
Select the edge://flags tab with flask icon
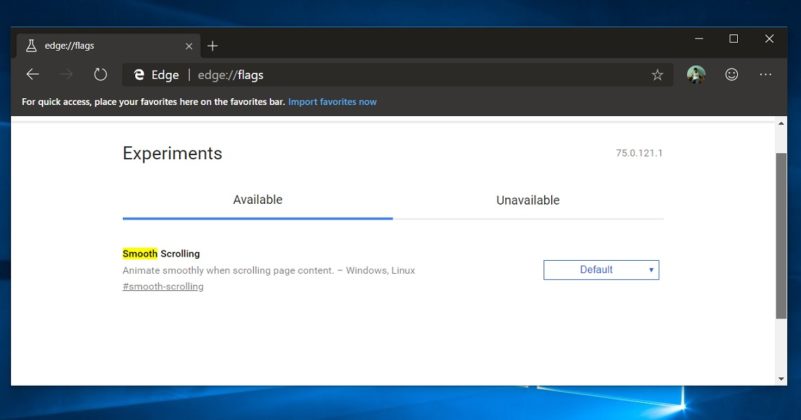(100, 46)
